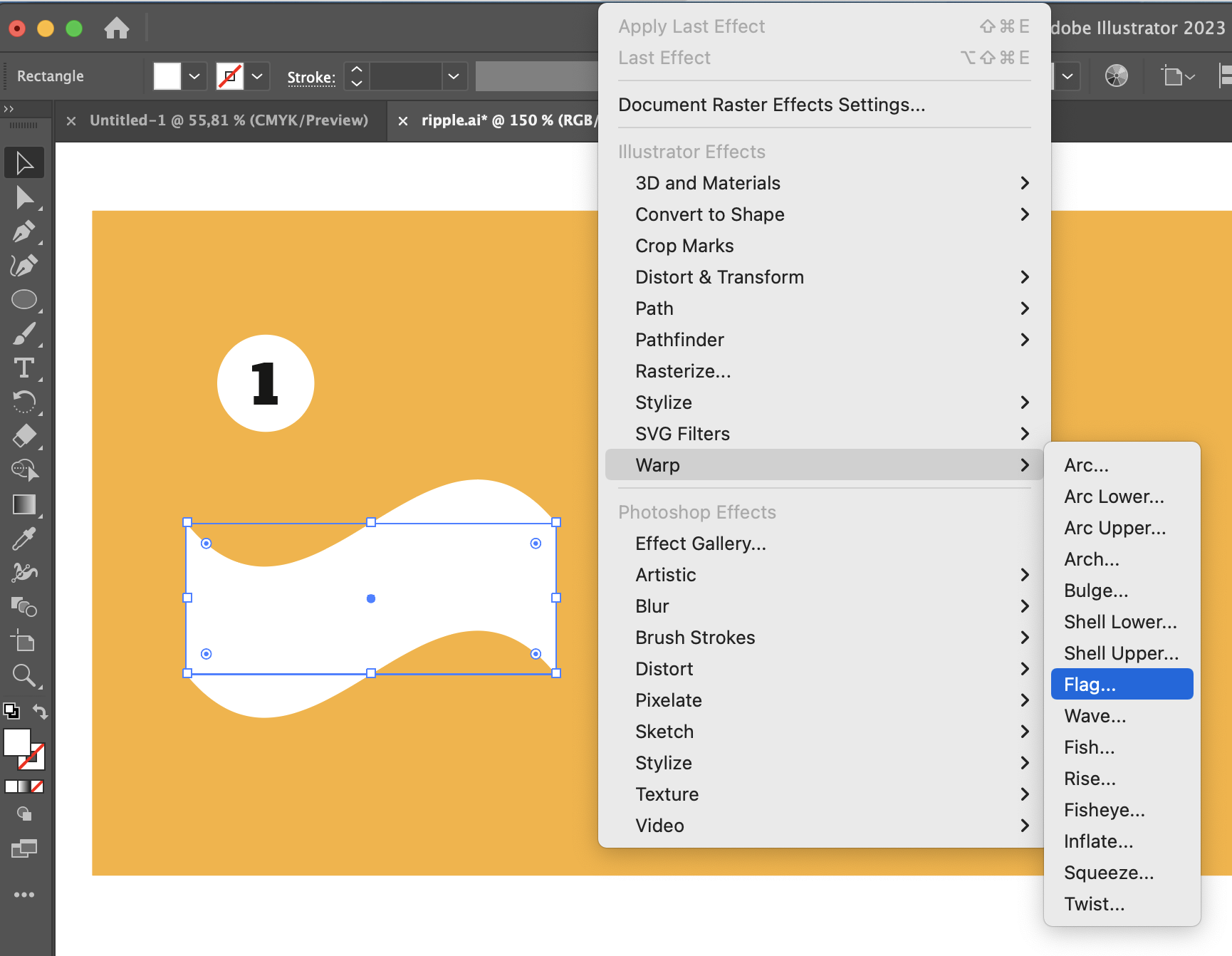
Task: Select the Selection tool
Action: pos(24,162)
